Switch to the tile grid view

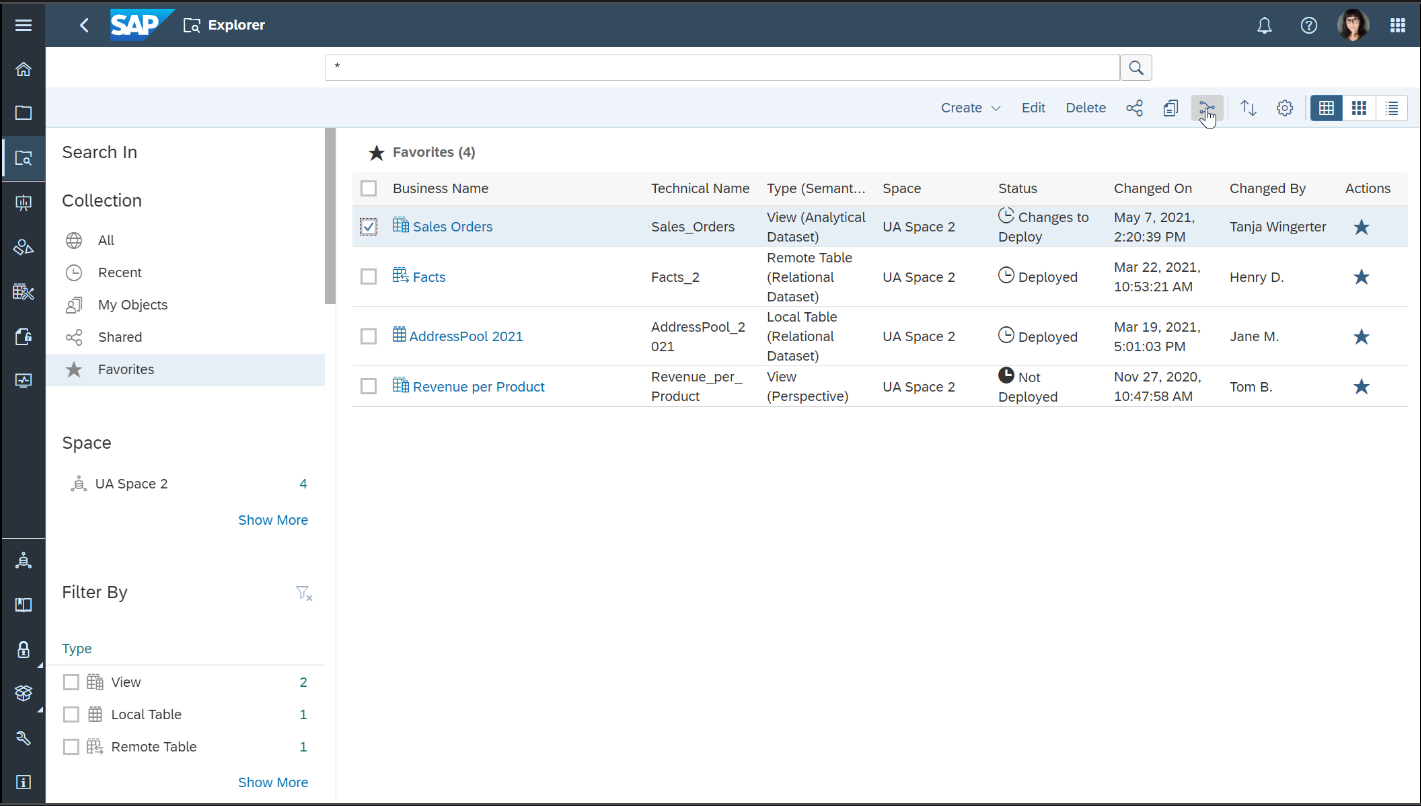1359,108
